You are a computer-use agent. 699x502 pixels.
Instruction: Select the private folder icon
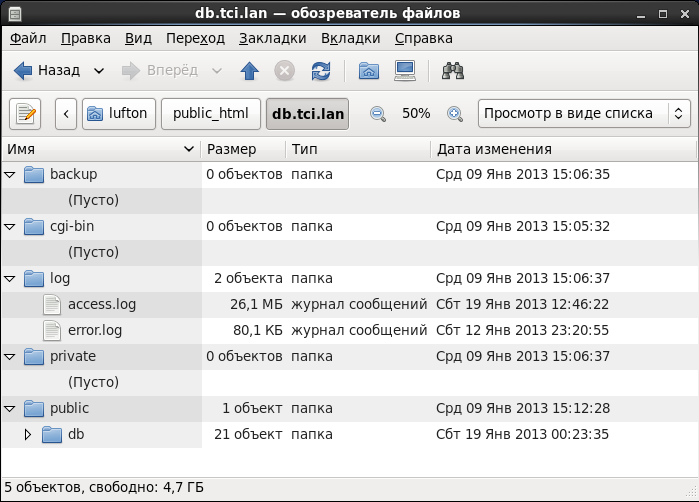coord(34,356)
